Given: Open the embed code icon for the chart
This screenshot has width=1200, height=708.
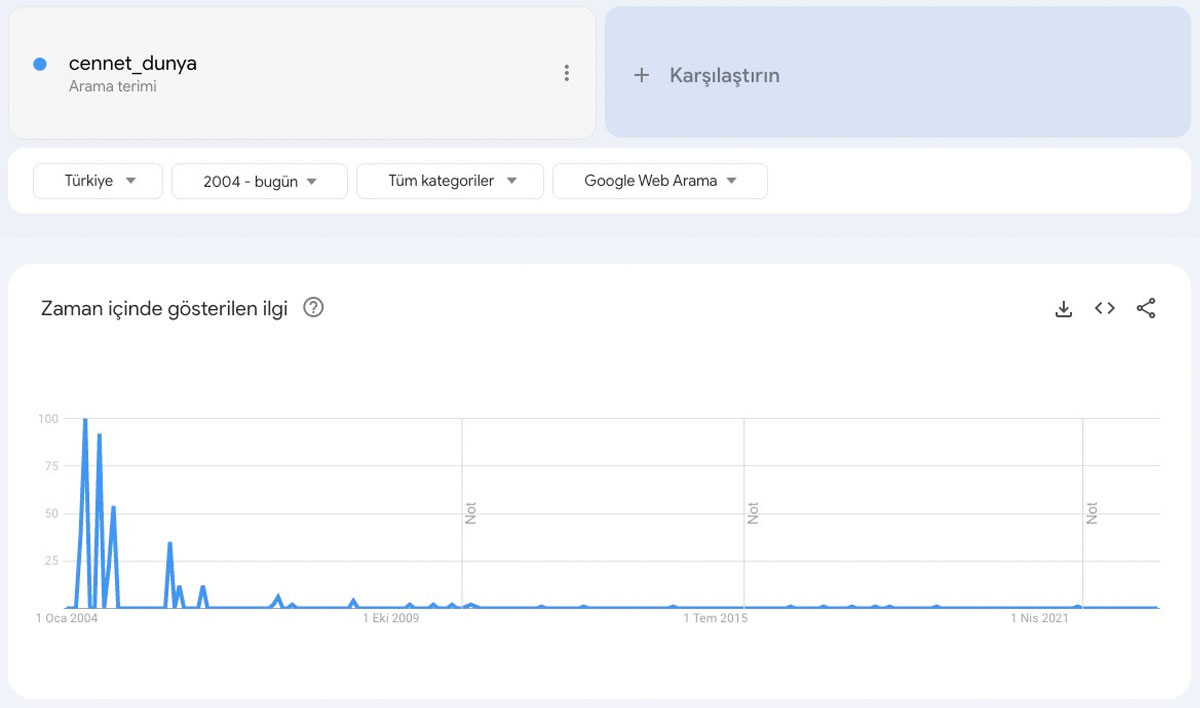Looking at the screenshot, I should tap(1105, 309).
